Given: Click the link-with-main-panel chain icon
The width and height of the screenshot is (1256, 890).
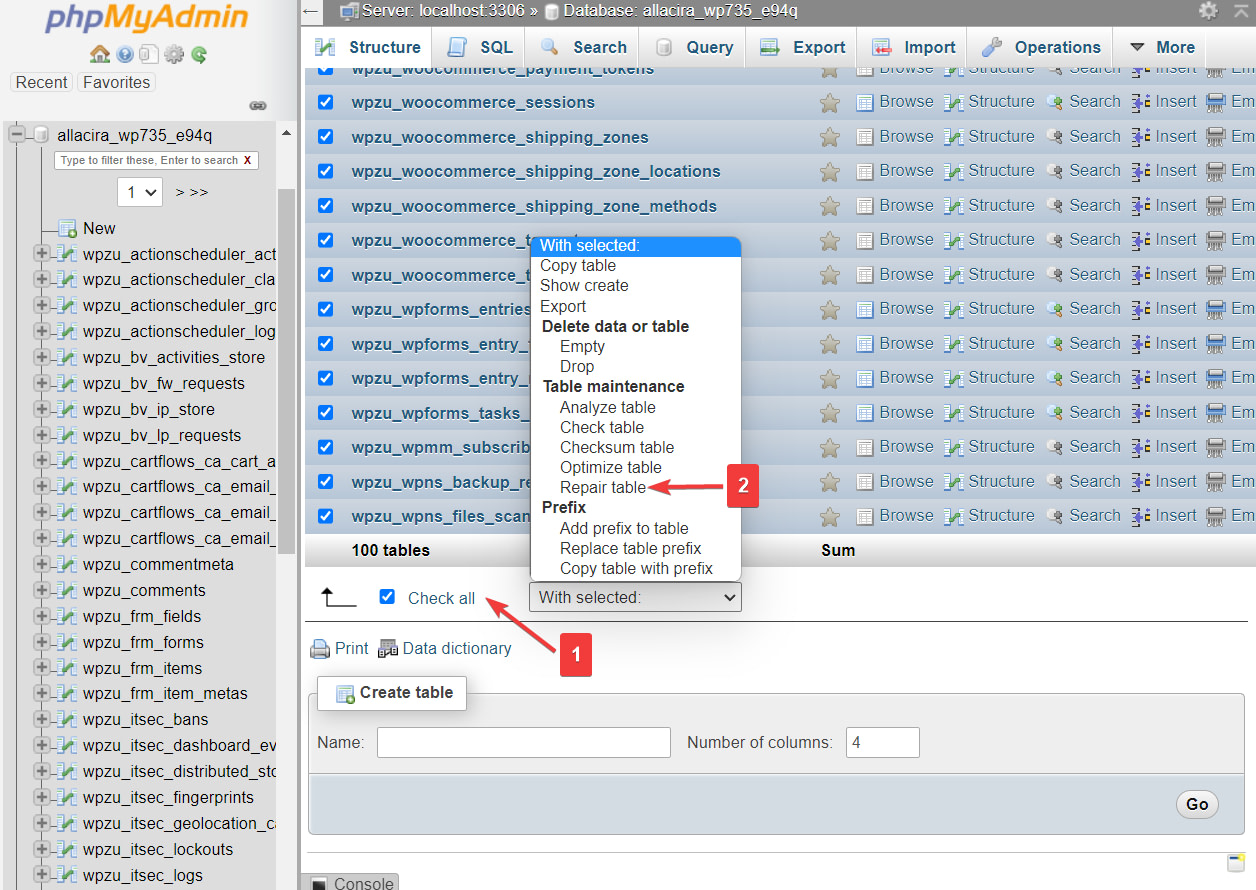Looking at the screenshot, I should (x=258, y=105).
